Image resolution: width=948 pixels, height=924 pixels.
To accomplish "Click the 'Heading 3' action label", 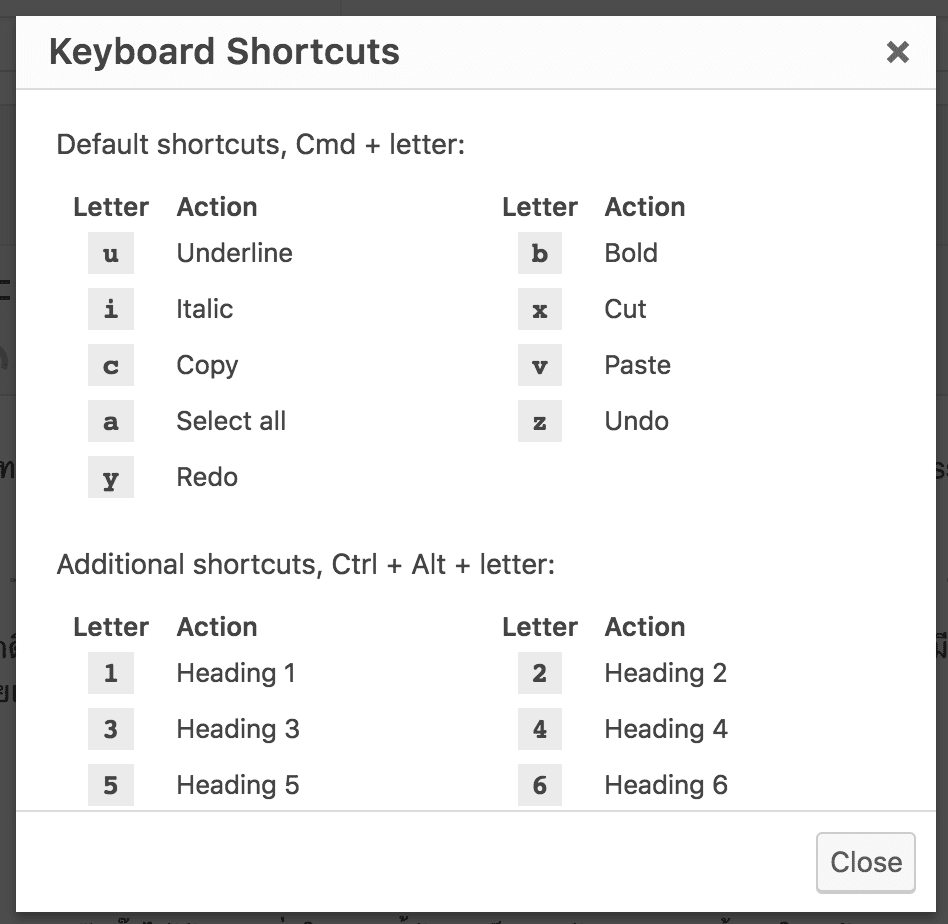I will pyautogui.click(x=238, y=730).
